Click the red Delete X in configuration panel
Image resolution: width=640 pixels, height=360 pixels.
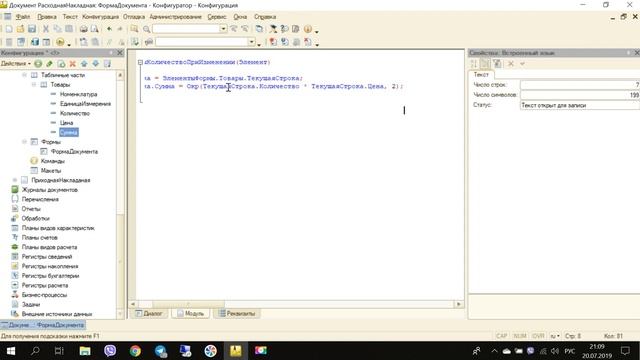[x=73, y=64]
